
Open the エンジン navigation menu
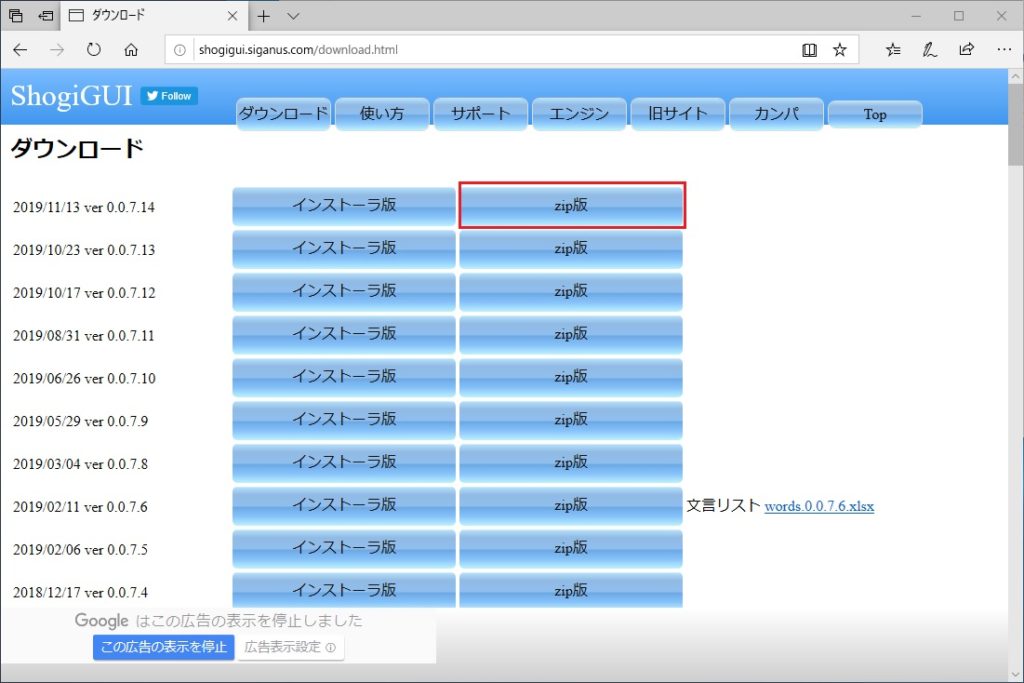(579, 114)
